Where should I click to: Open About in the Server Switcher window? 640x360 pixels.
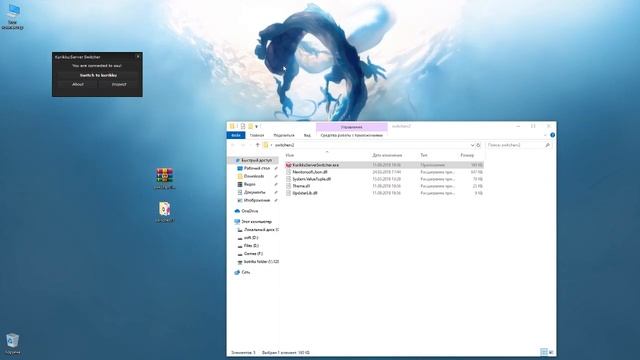[78, 84]
